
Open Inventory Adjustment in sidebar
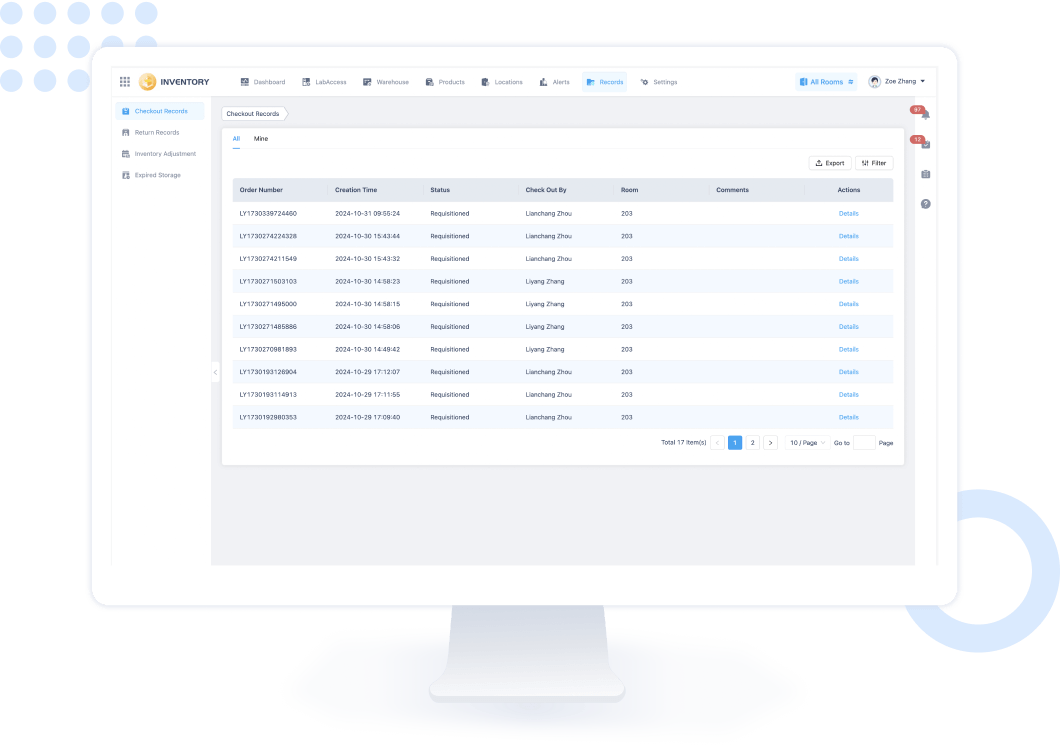point(165,154)
